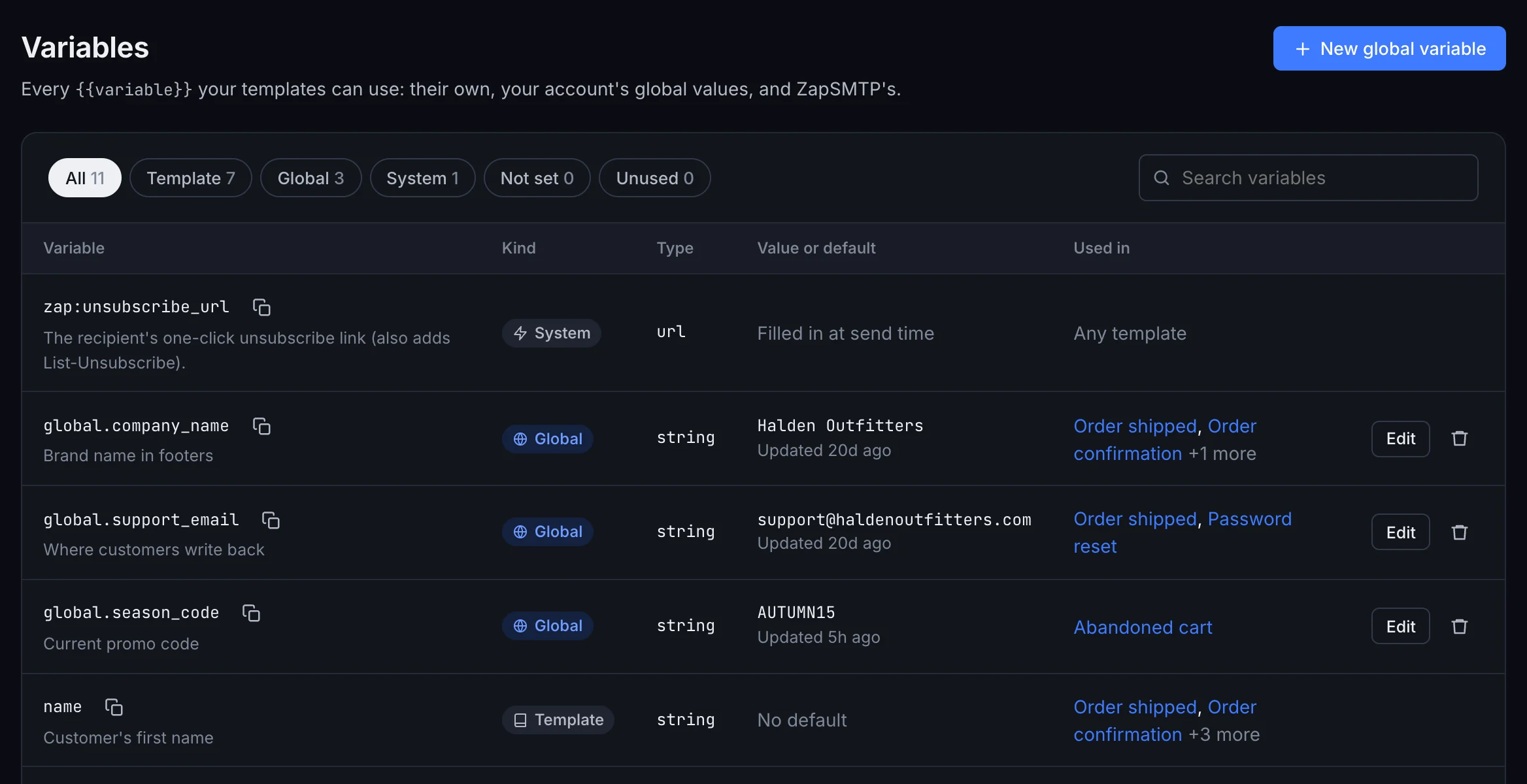
Task: Click the Template kind badge for name
Action: [558, 720]
